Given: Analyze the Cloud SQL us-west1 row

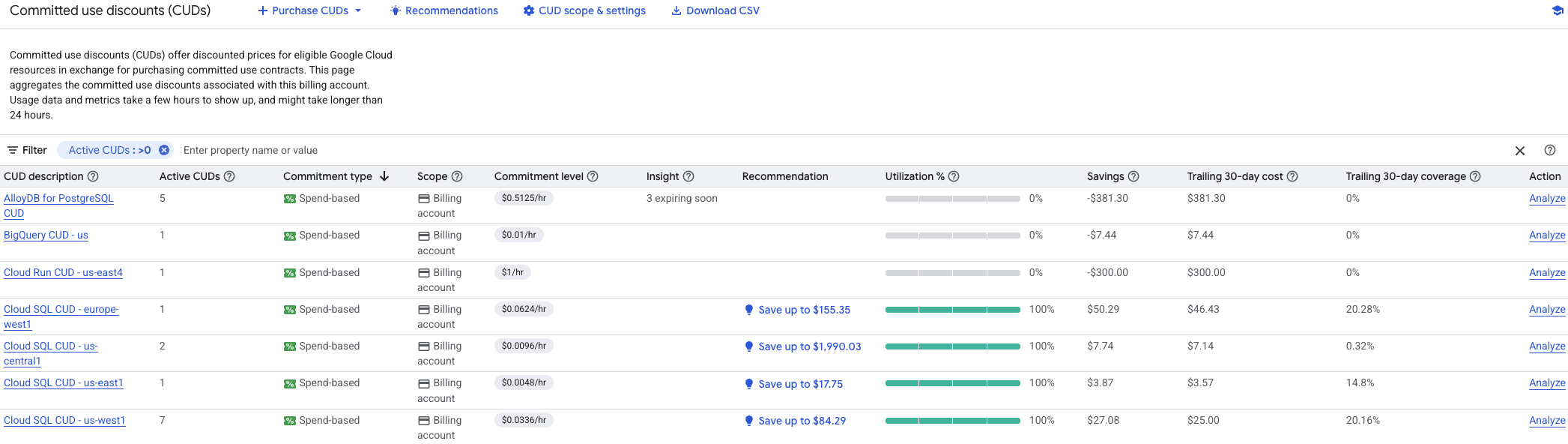Looking at the screenshot, I should coord(1547,420).
